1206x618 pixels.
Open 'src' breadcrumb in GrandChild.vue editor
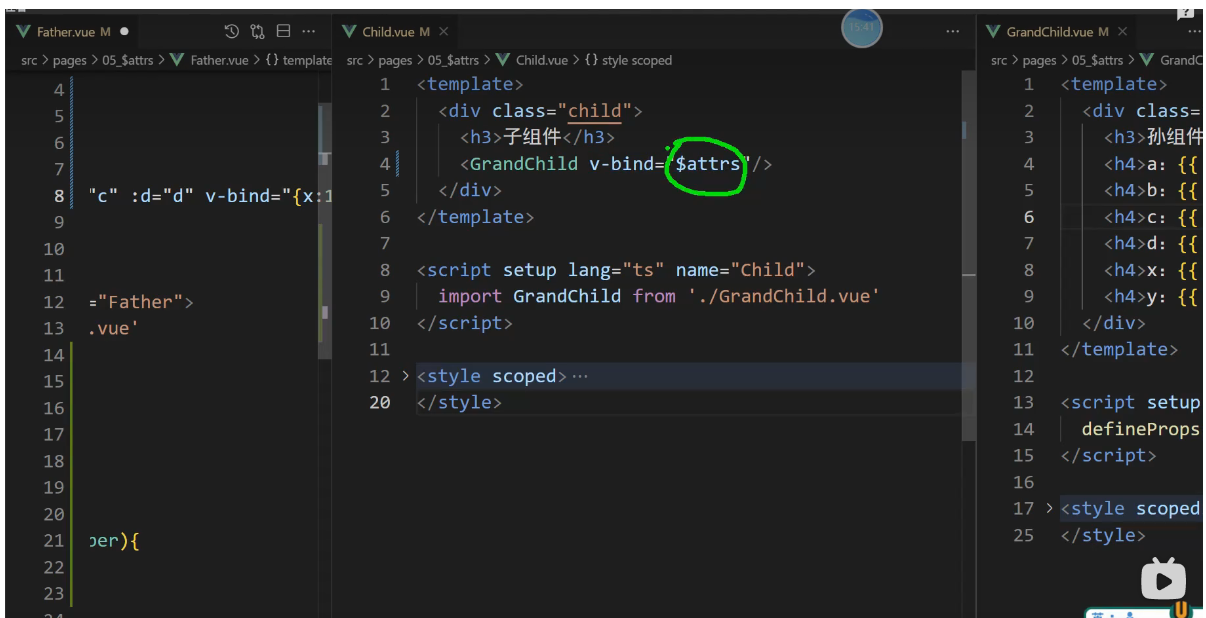pos(999,60)
